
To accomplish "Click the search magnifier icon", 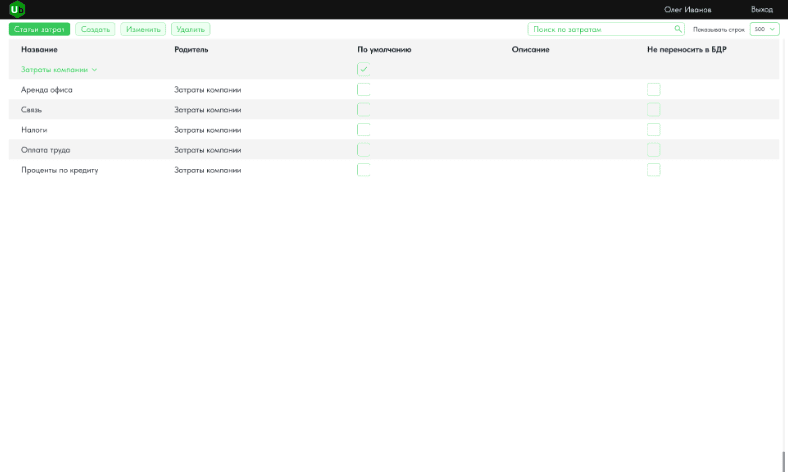I will [678, 30].
